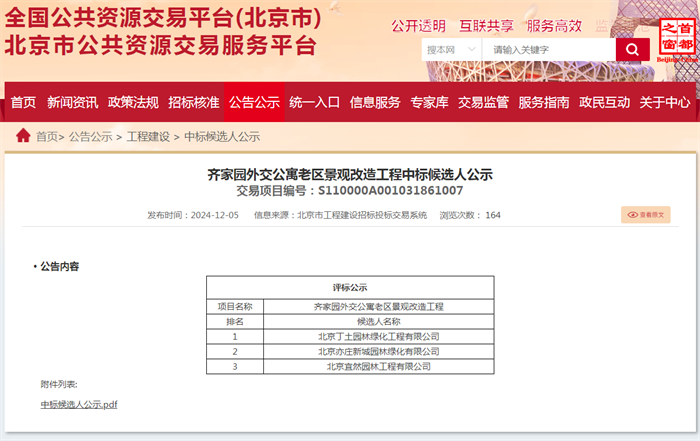Open the 查看原文 view original button
This screenshot has width=700, height=441.
point(646,215)
